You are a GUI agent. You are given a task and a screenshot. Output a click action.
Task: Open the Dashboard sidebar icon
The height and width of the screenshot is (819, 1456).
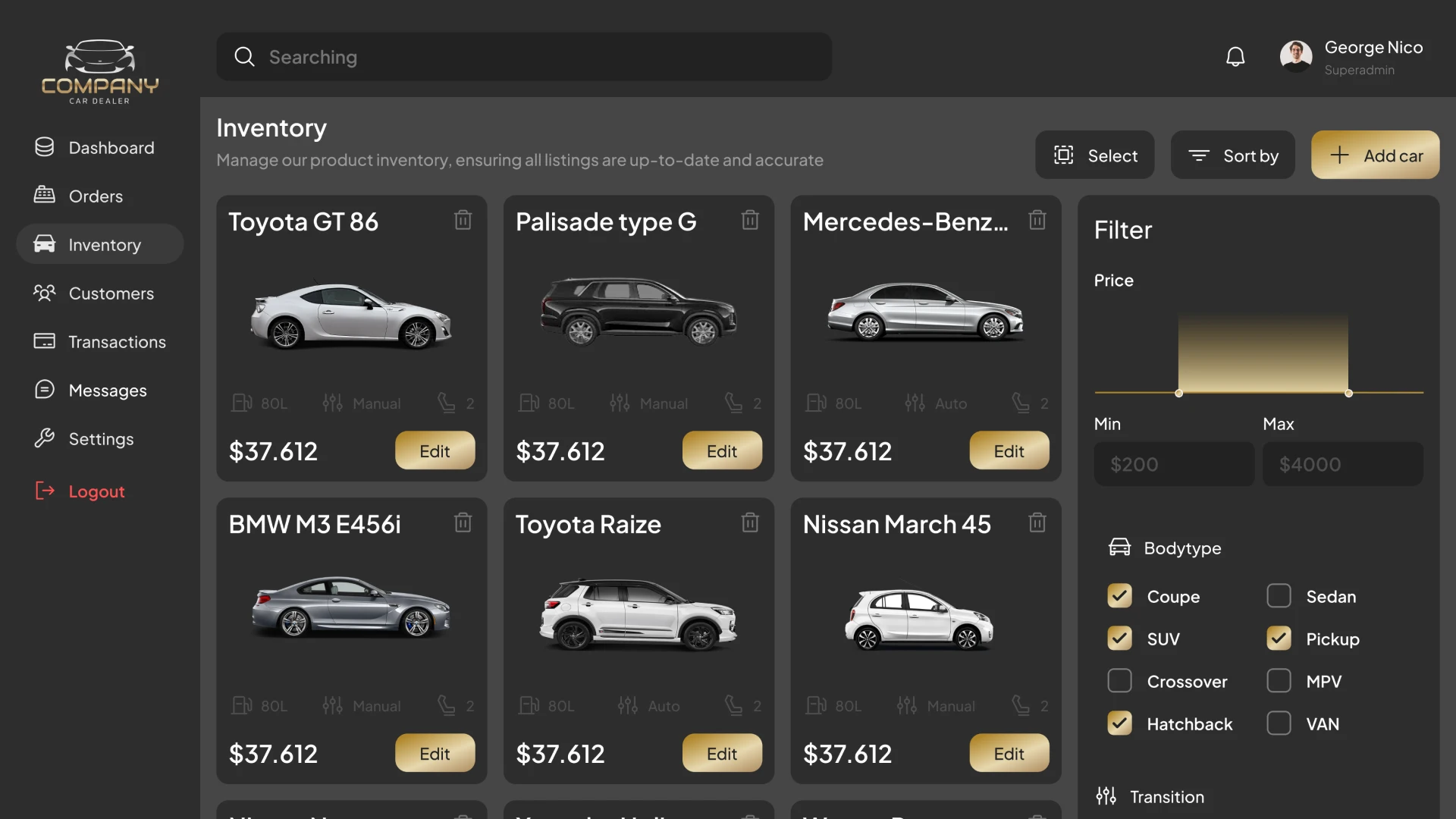point(45,147)
